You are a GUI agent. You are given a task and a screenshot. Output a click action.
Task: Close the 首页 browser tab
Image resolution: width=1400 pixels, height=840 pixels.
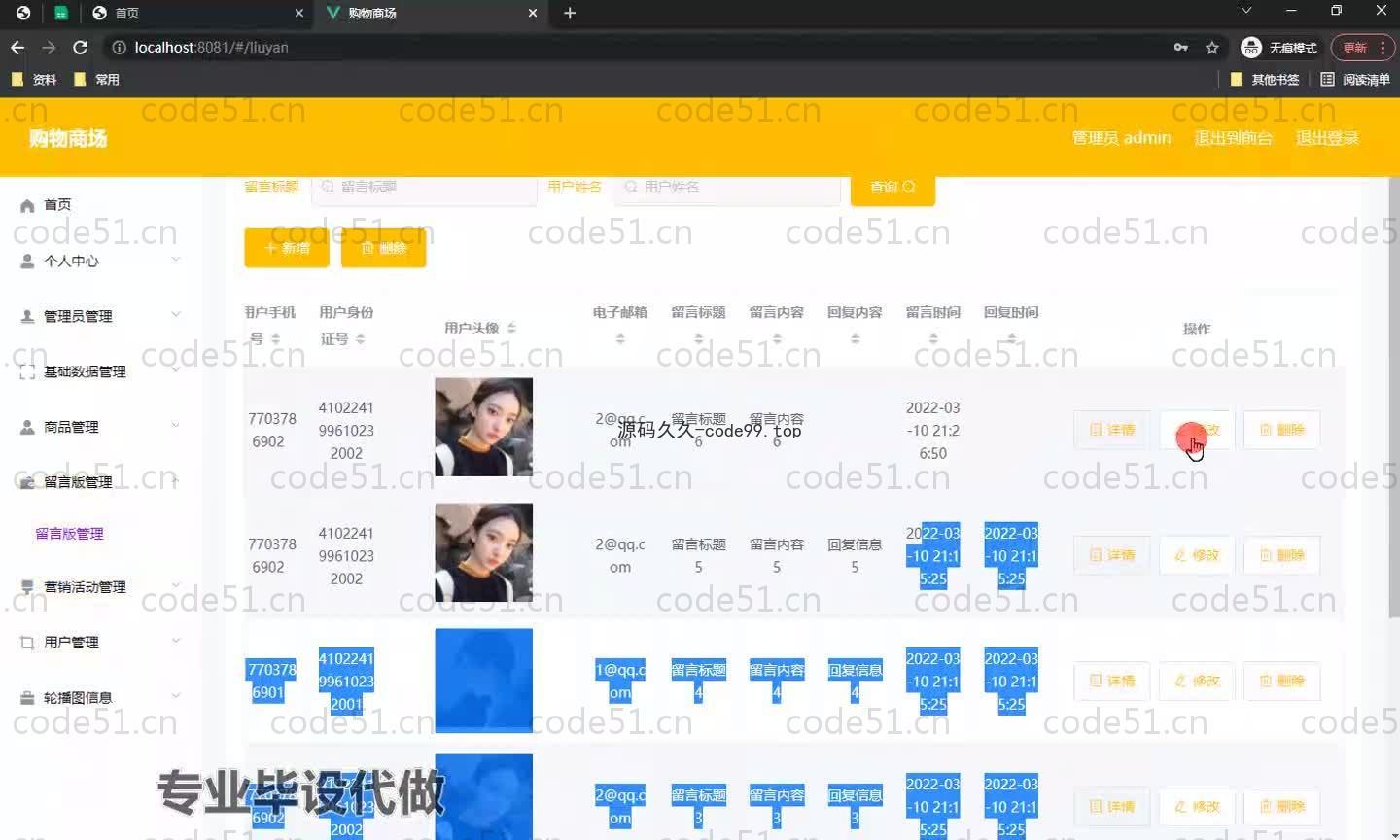(298, 13)
